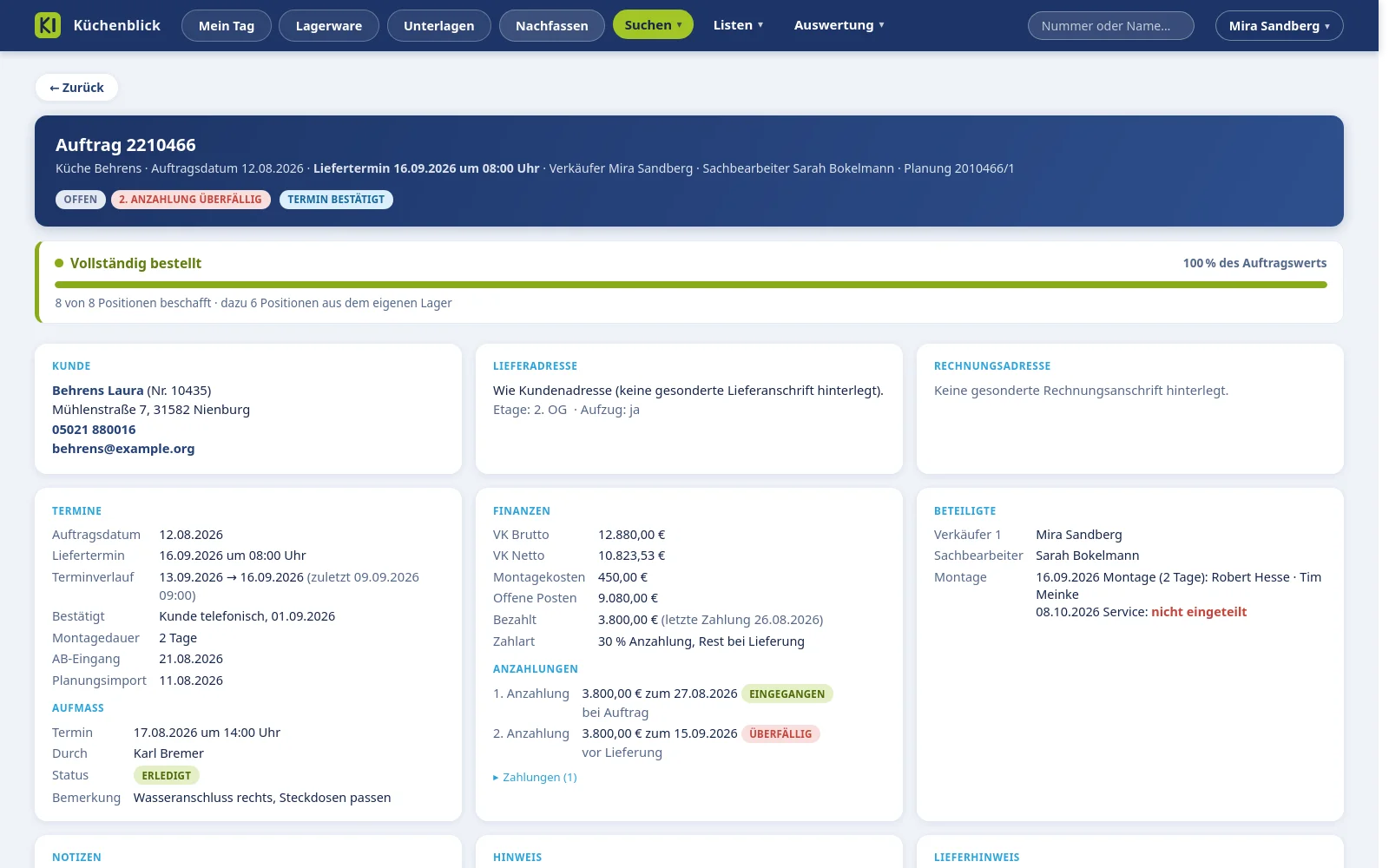Click the '100 % des Auftragswerts' label
This screenshot has height=868, width=1389.
coord(1254,263)
